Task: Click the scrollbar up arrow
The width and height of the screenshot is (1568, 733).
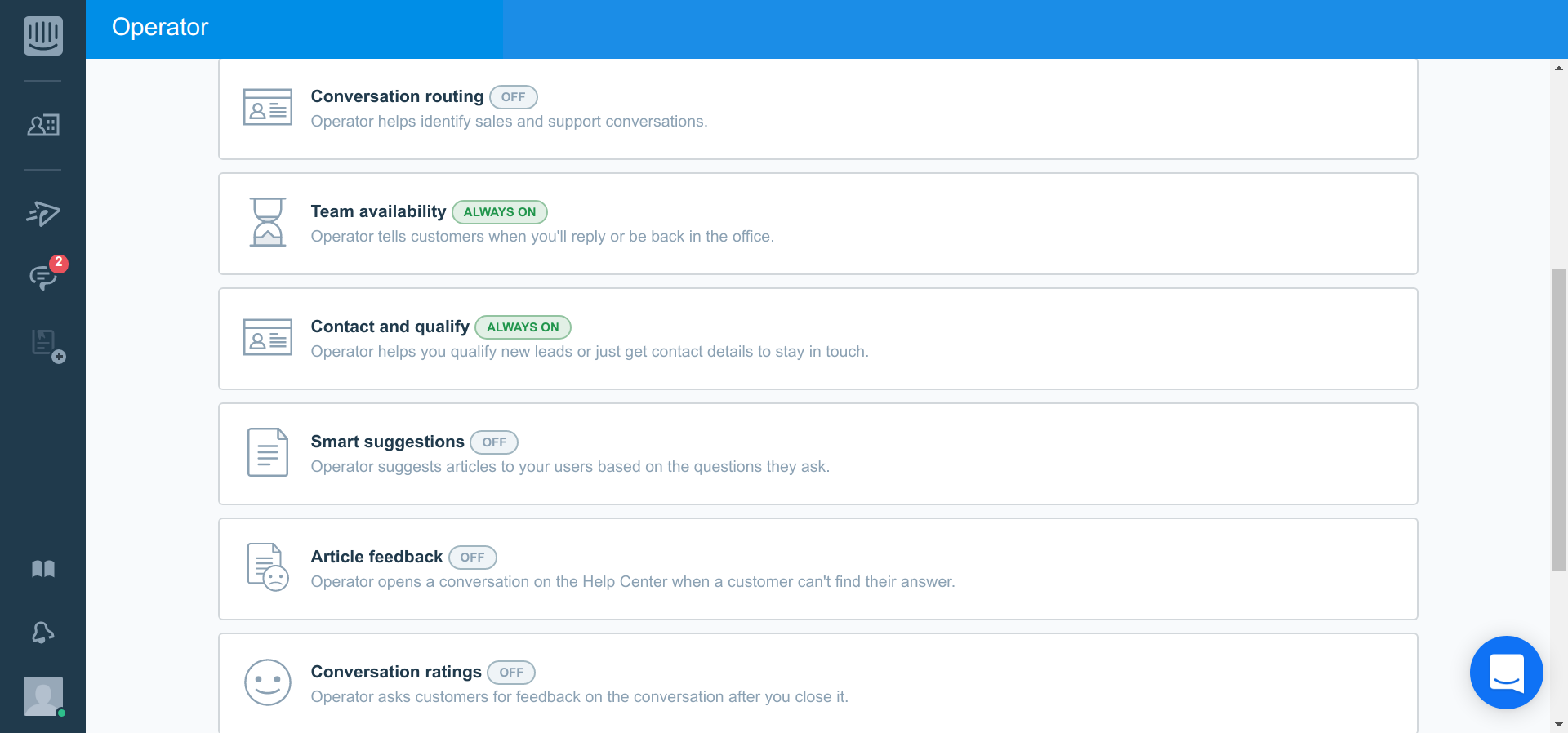Action: point(1559,69)
